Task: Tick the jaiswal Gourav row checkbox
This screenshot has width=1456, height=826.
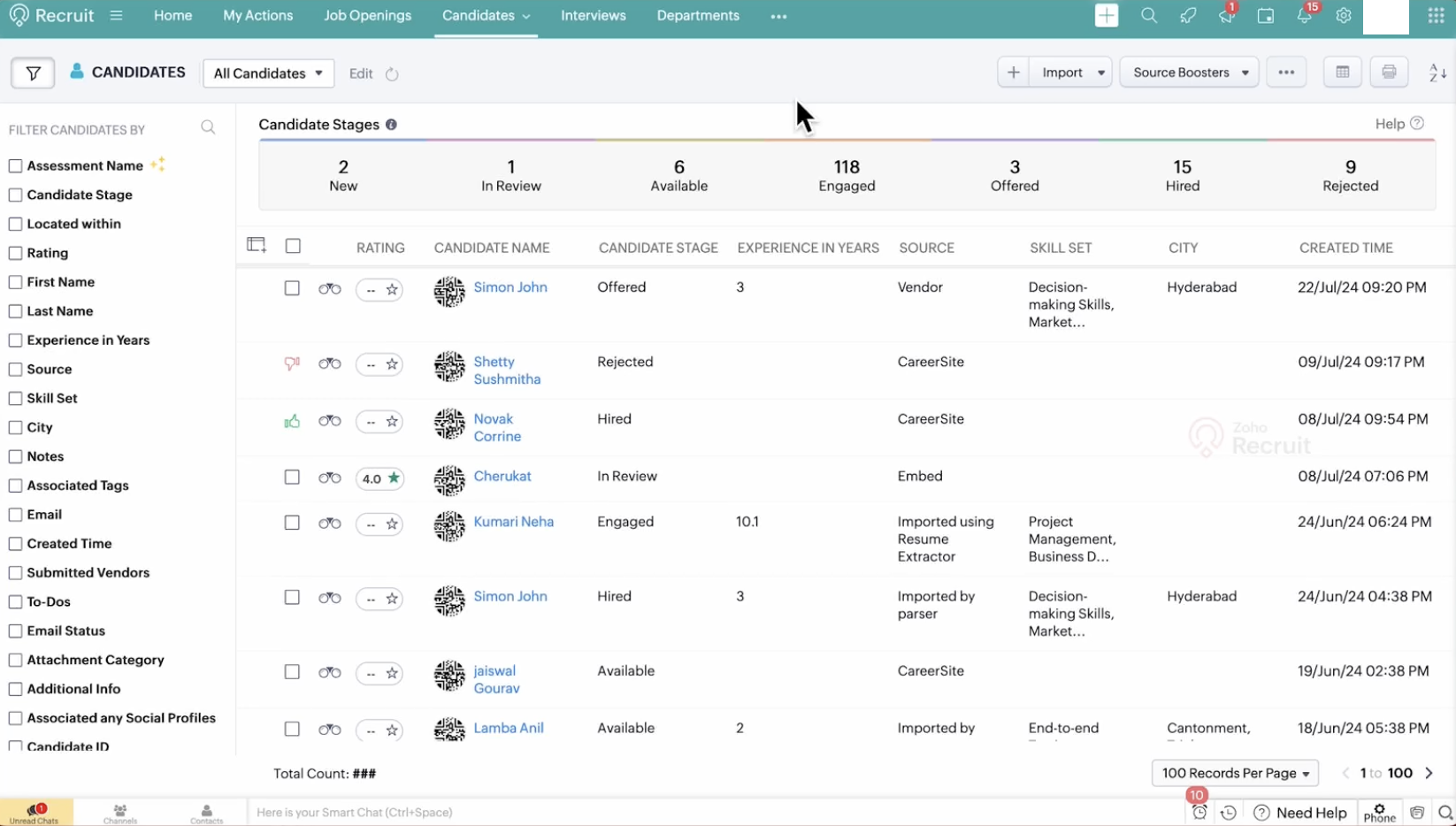Action: point(292,672)
